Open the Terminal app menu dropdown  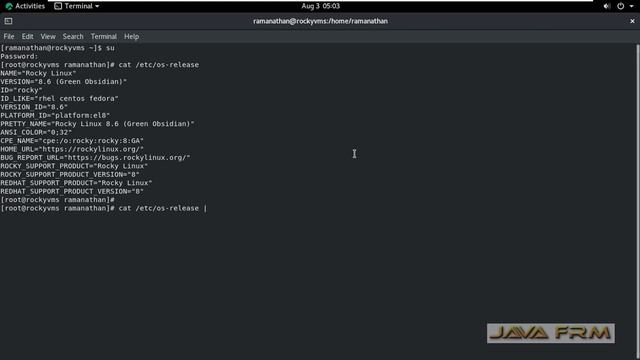point(77,6)
